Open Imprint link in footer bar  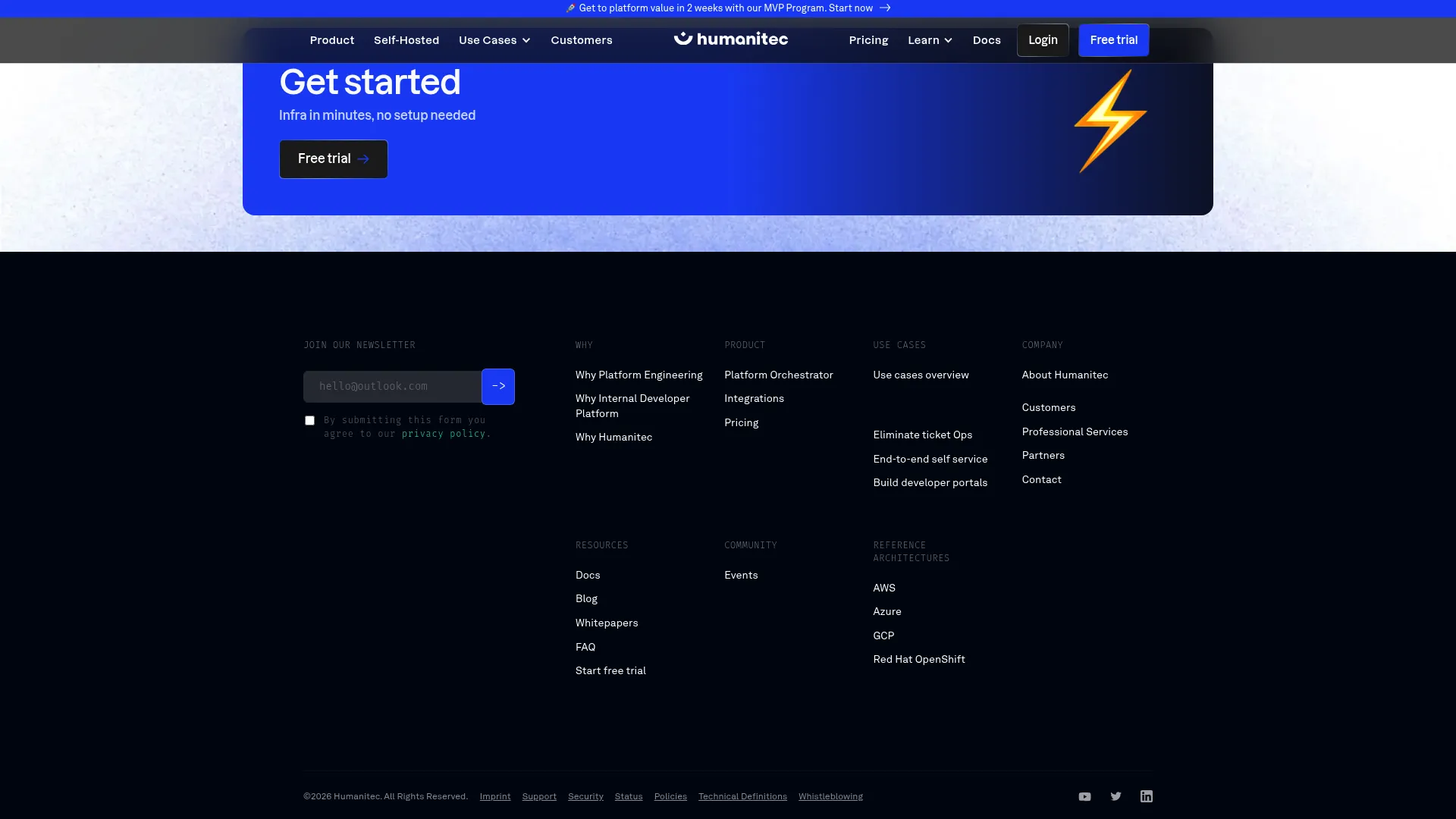tap(495, 796)
